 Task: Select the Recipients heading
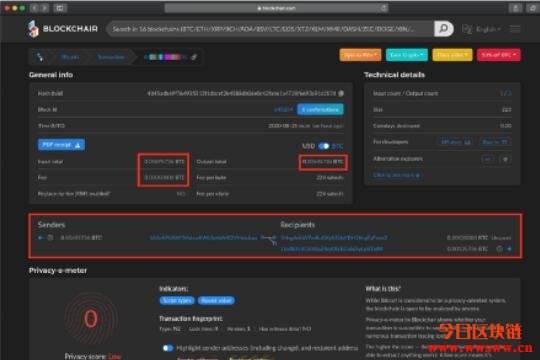pyautogui.click(x=298, y=225)
